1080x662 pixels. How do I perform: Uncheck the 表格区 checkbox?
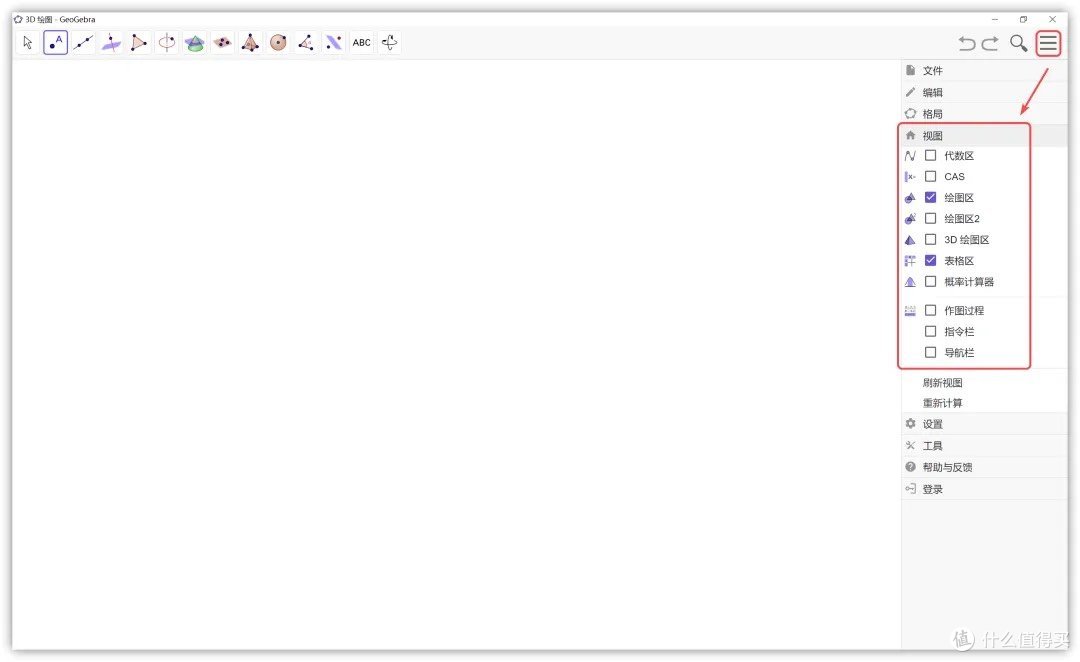point(931,260)
